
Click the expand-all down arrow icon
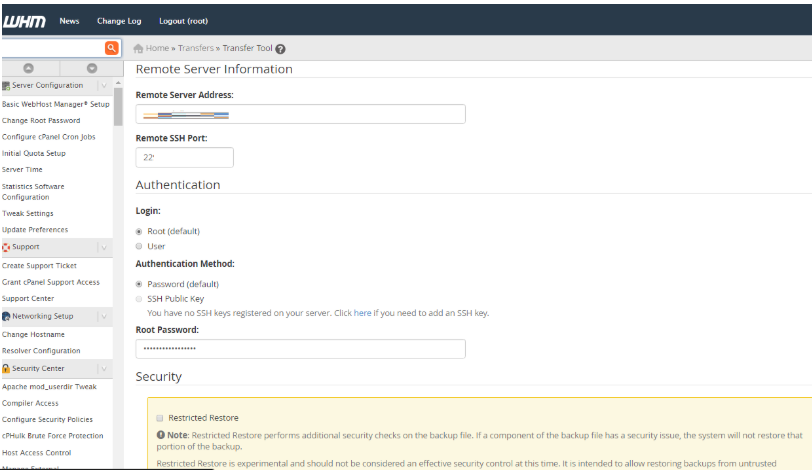91,68
